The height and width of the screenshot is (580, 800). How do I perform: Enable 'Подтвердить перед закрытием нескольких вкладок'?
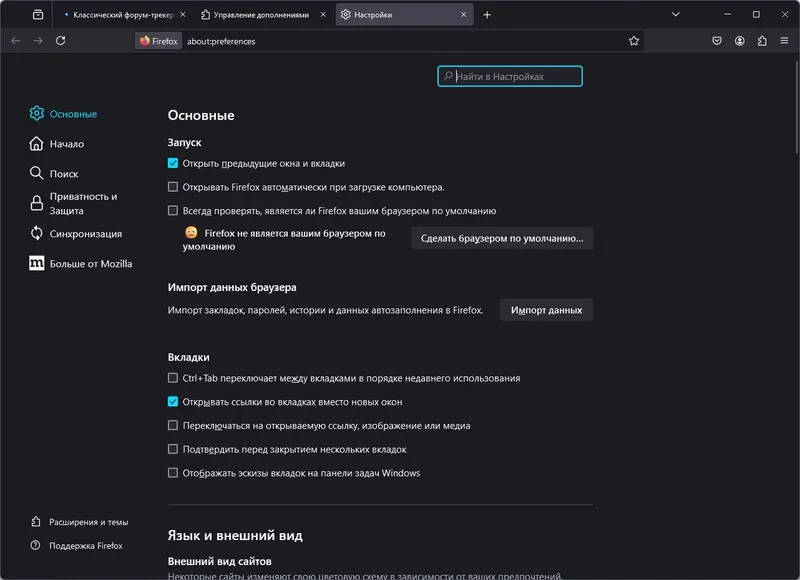pyautogui.click(x=173, y=449)
